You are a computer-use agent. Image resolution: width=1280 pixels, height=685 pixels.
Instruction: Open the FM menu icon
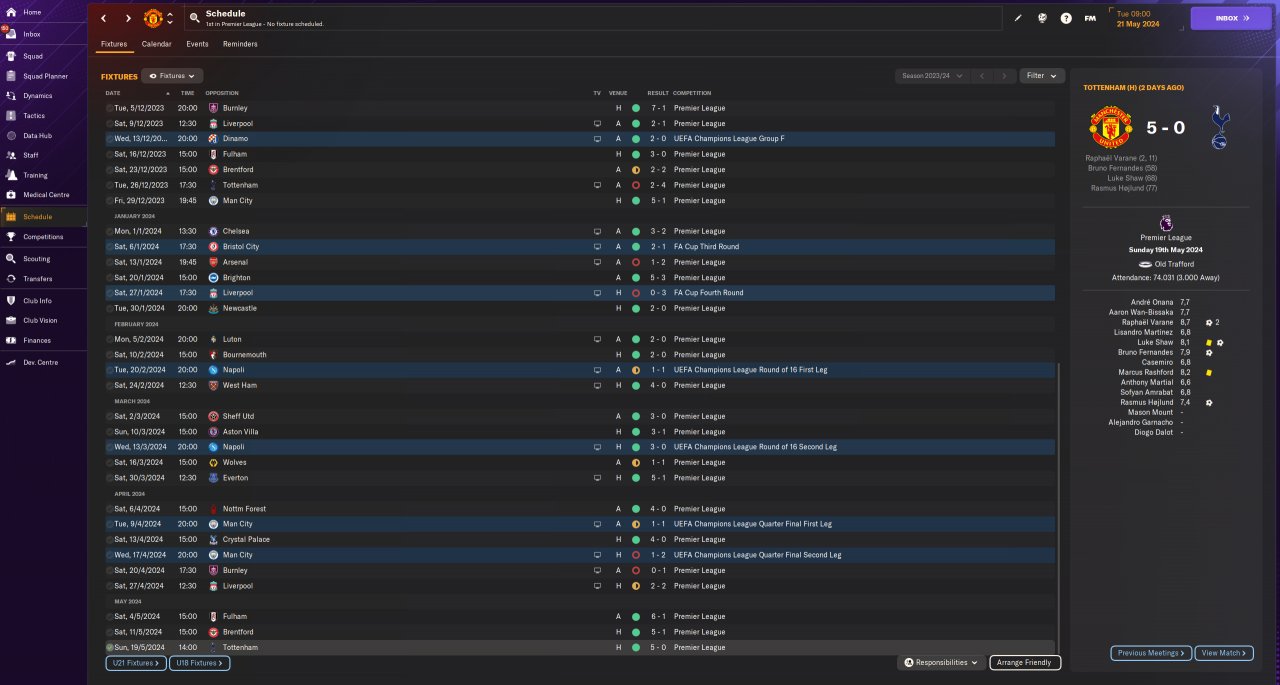pyautogui.click(x=1090, y=18)
